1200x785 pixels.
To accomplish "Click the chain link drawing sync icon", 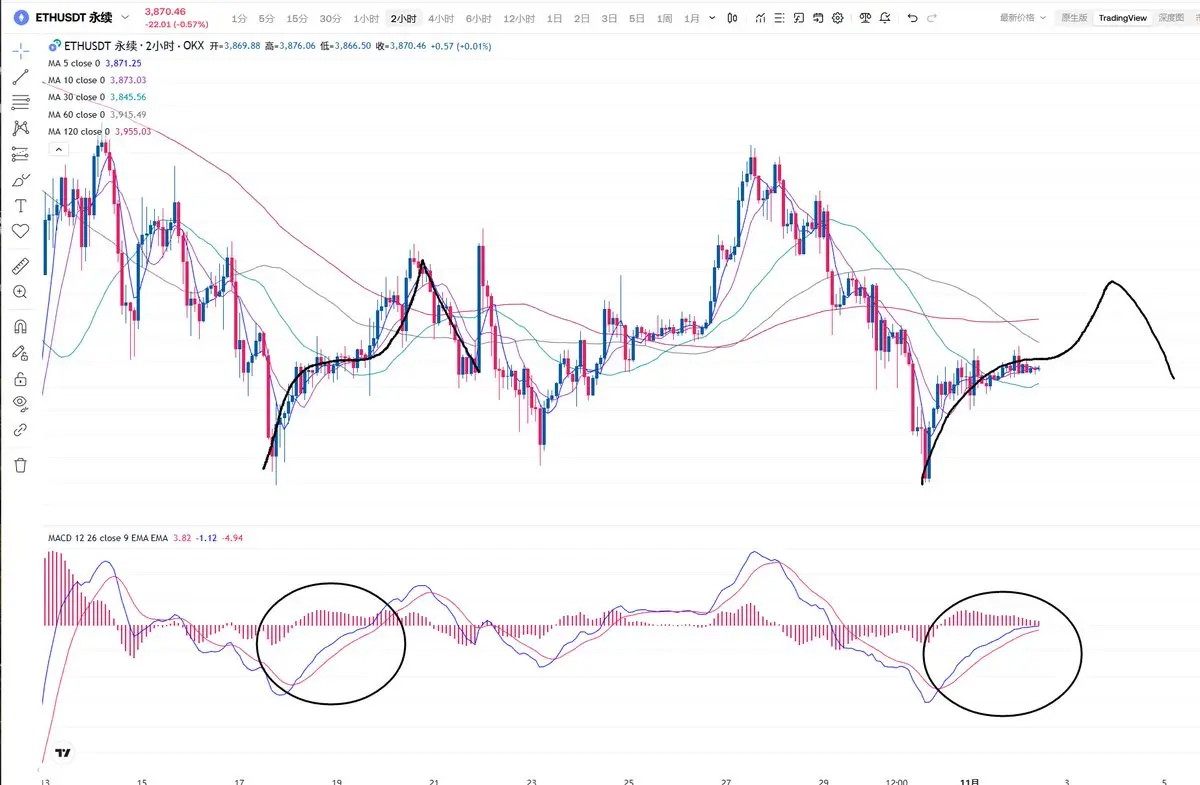I will click(20, 430).
